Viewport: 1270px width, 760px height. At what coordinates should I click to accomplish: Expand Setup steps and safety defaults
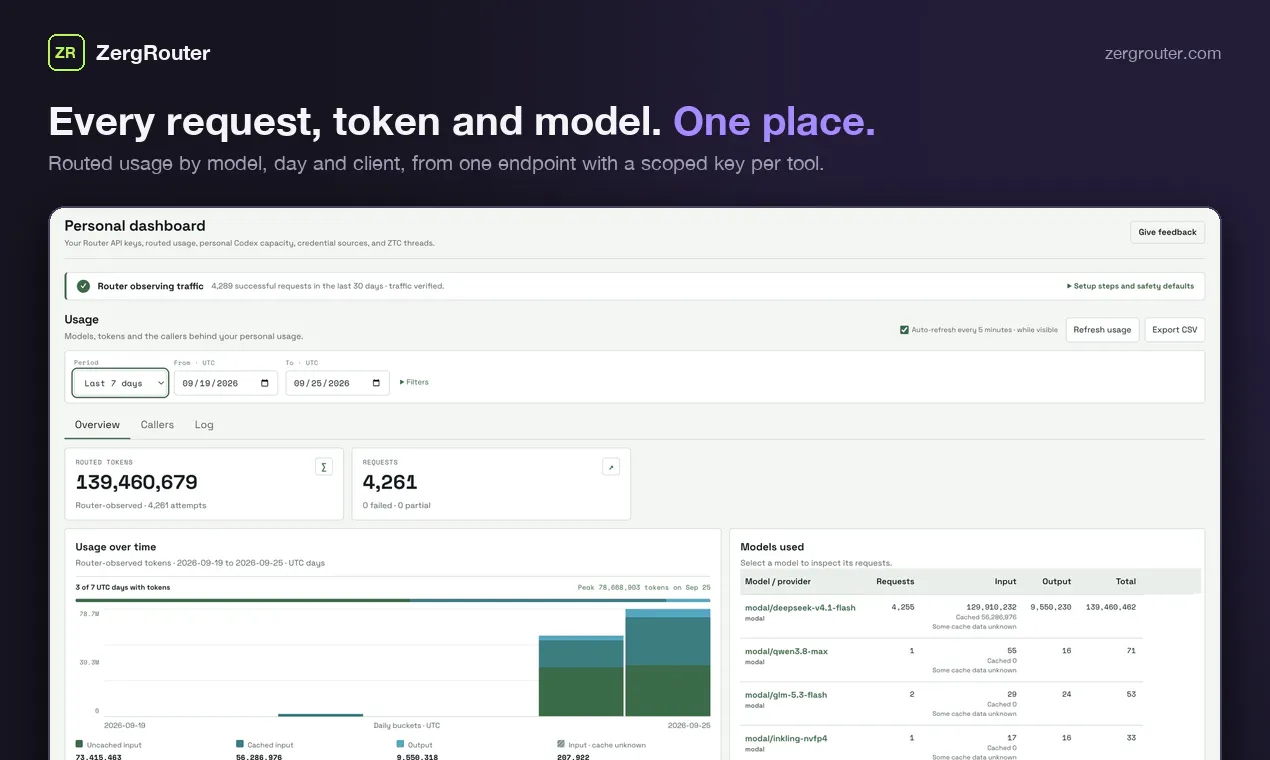(x=1130, y=286)
